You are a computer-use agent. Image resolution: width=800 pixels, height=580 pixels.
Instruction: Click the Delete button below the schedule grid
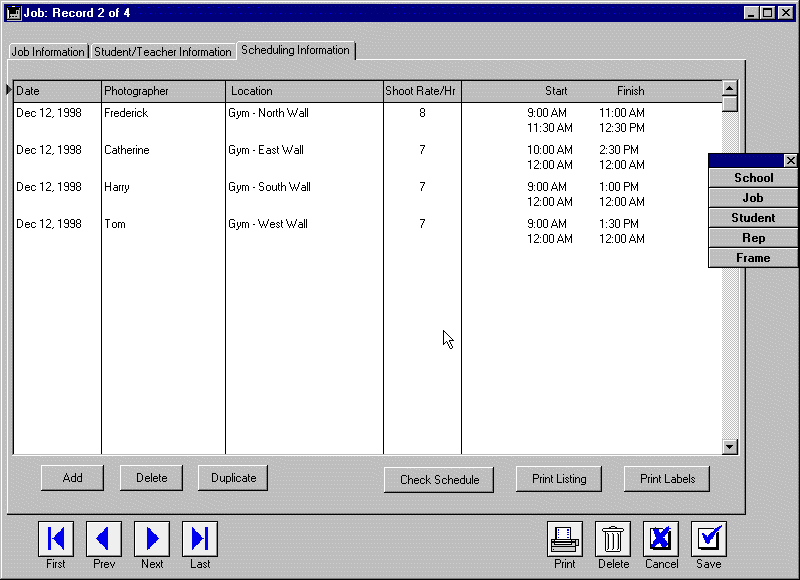click(152, 478)
